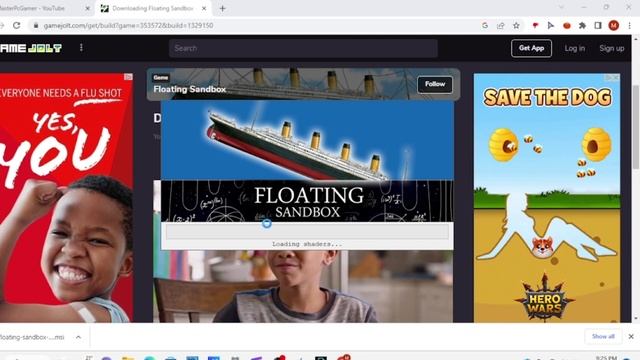640x360 pixels.
Task: Select the Downloading Floating Sandbox tab
Action: click(153, 8)
